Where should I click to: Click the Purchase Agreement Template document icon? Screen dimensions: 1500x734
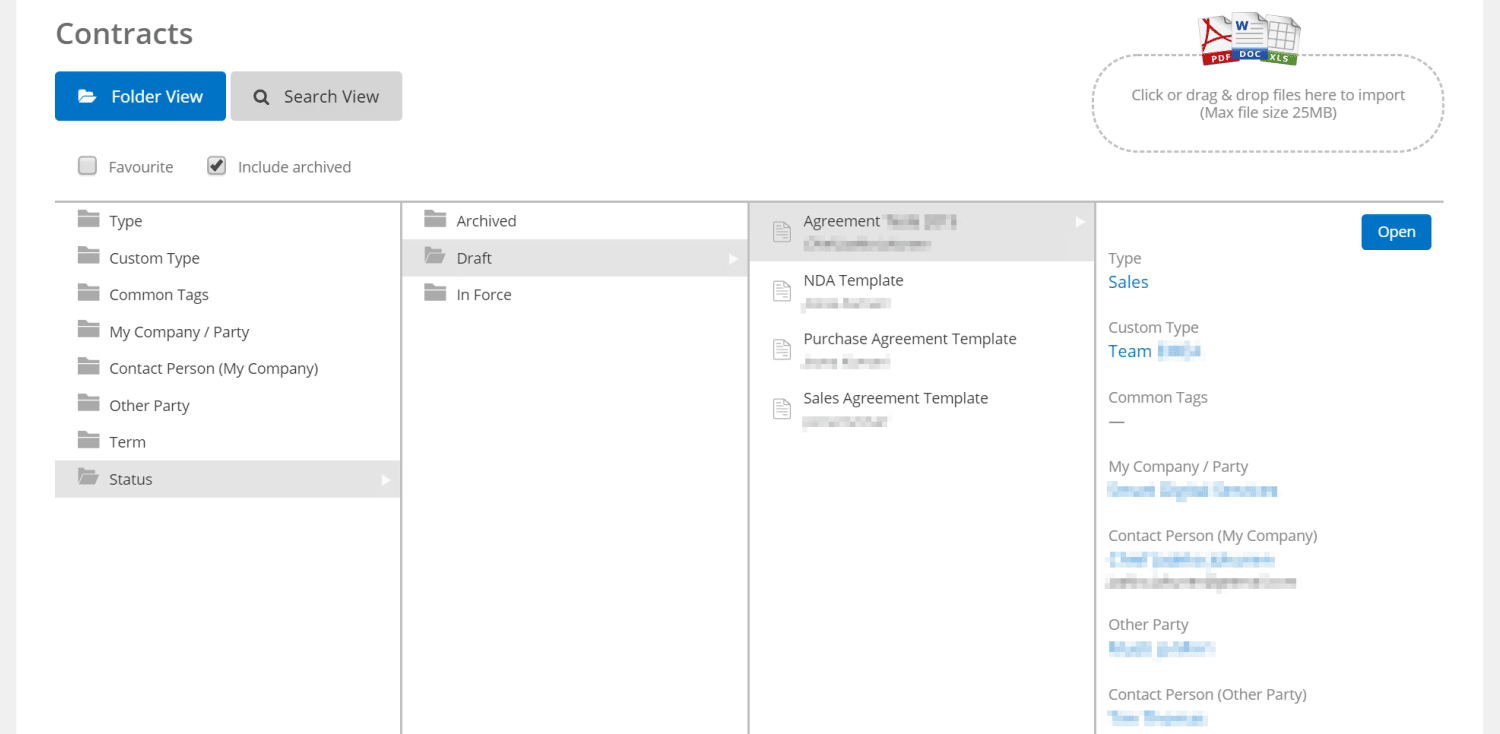782,350
